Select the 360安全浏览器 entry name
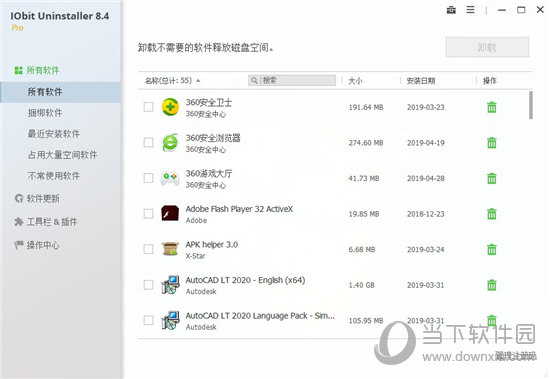 [x=213, y=138]
